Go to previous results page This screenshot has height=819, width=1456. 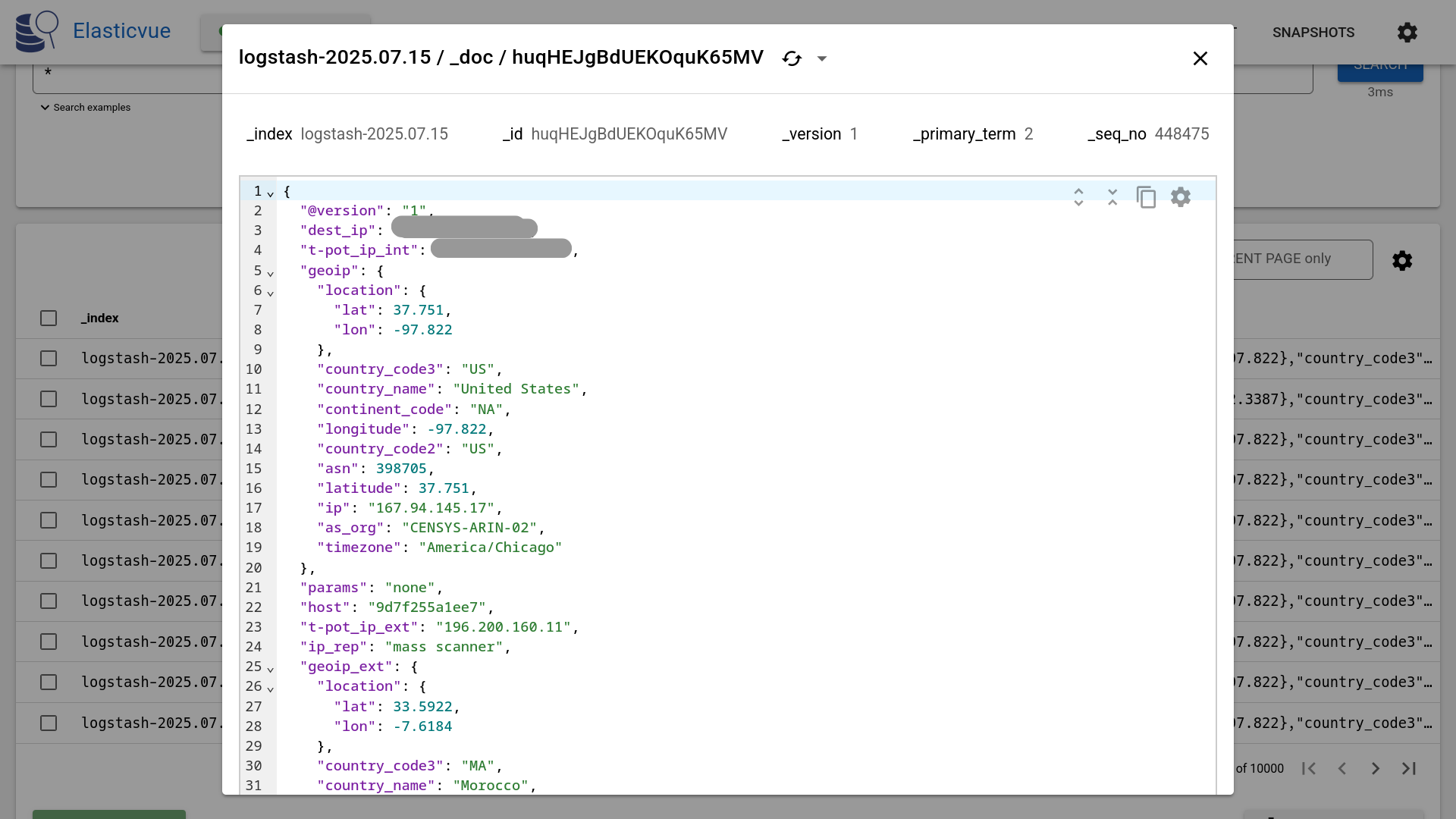1341,768
